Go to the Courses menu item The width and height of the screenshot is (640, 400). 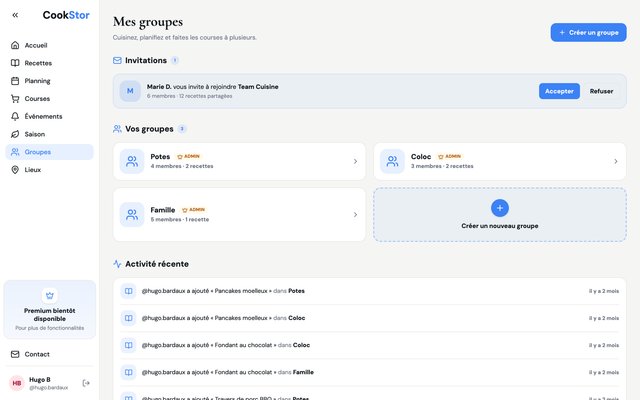(49, 98)
